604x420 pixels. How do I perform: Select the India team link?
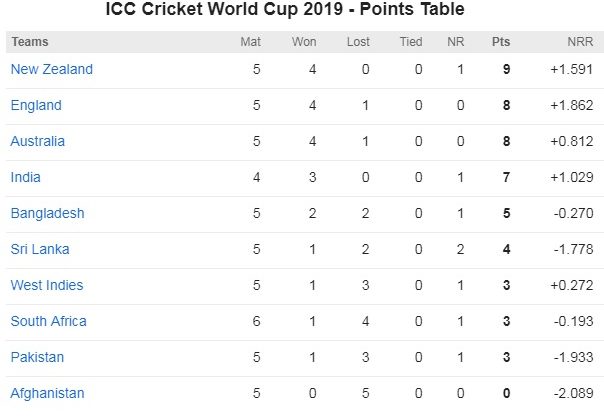pyautogui.click(x=25, y=177)
